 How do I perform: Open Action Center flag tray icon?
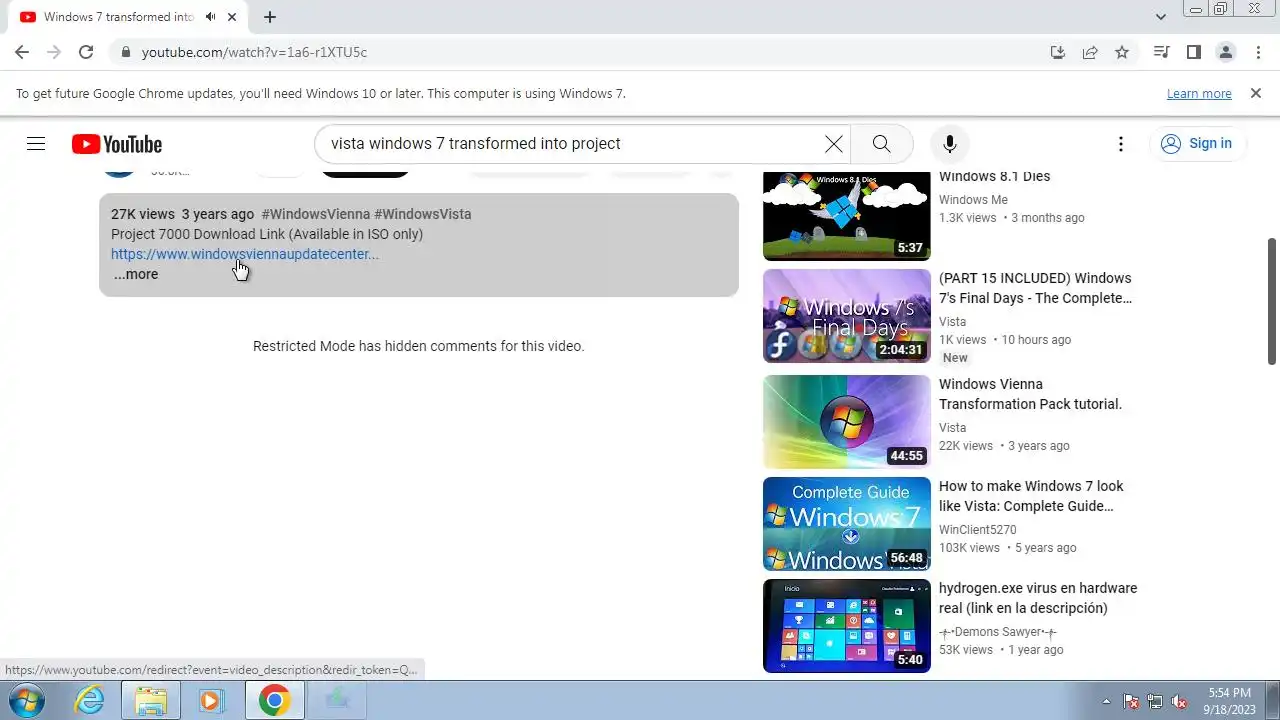click(1131, 701)
